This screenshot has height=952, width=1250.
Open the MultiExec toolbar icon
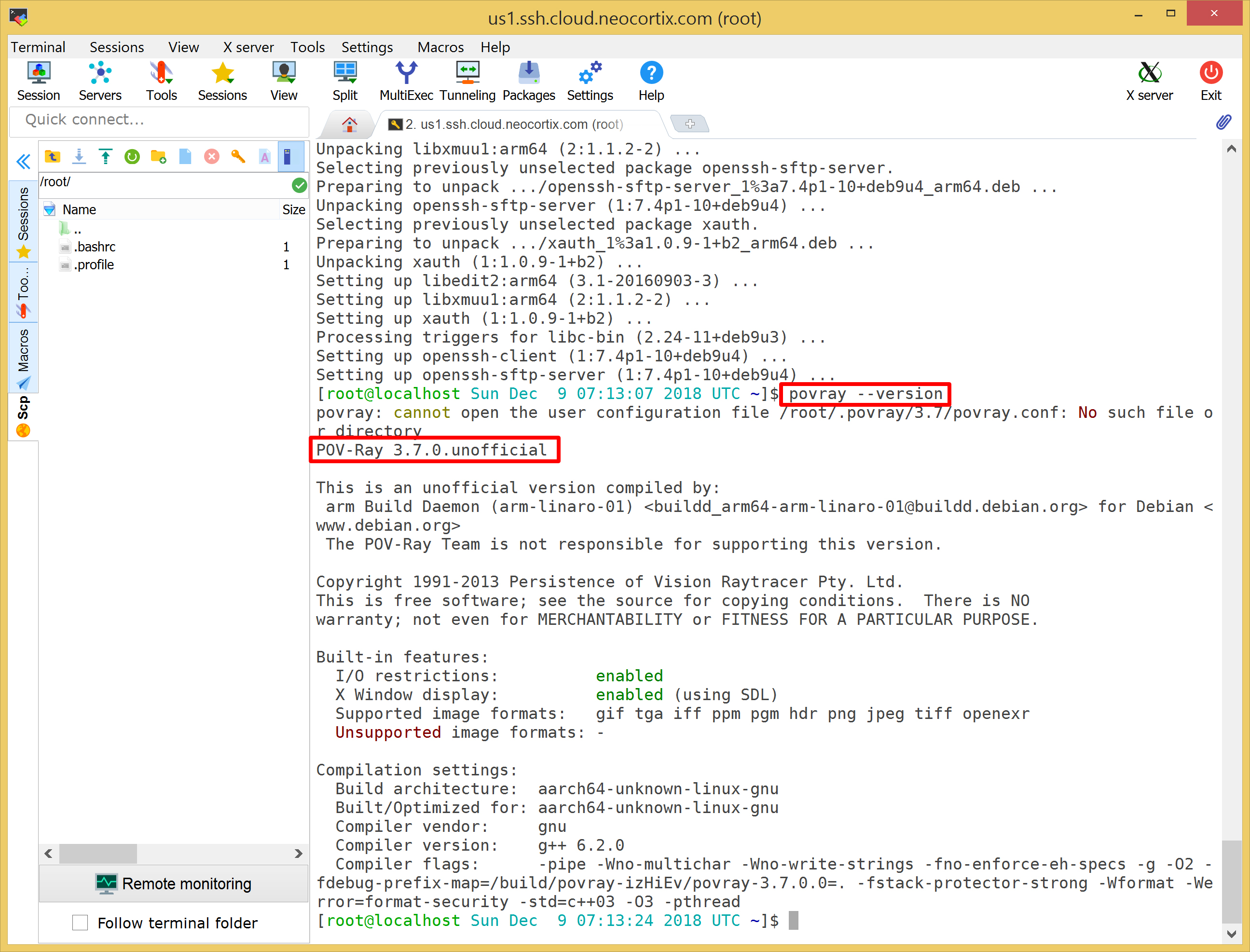pos(406,81)
